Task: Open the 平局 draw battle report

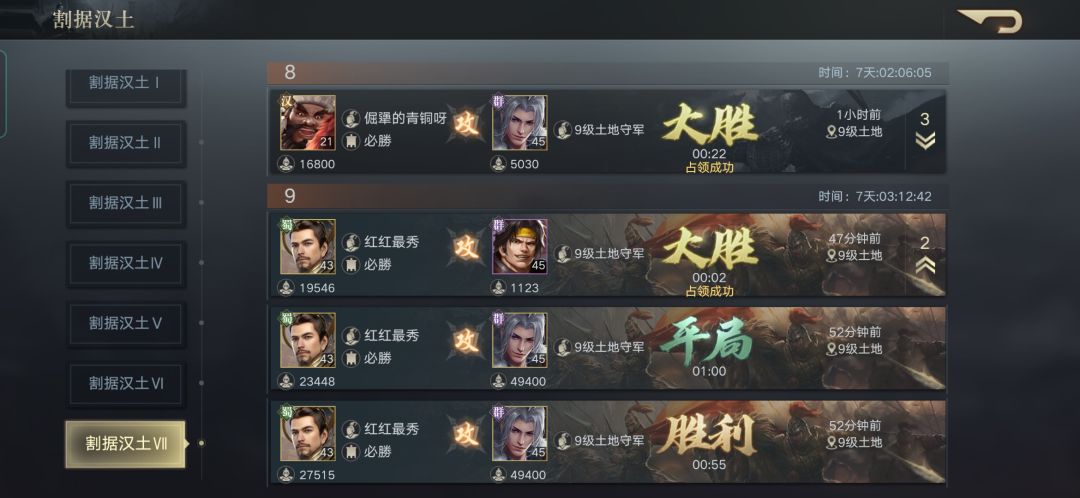Action: (607, 349)
